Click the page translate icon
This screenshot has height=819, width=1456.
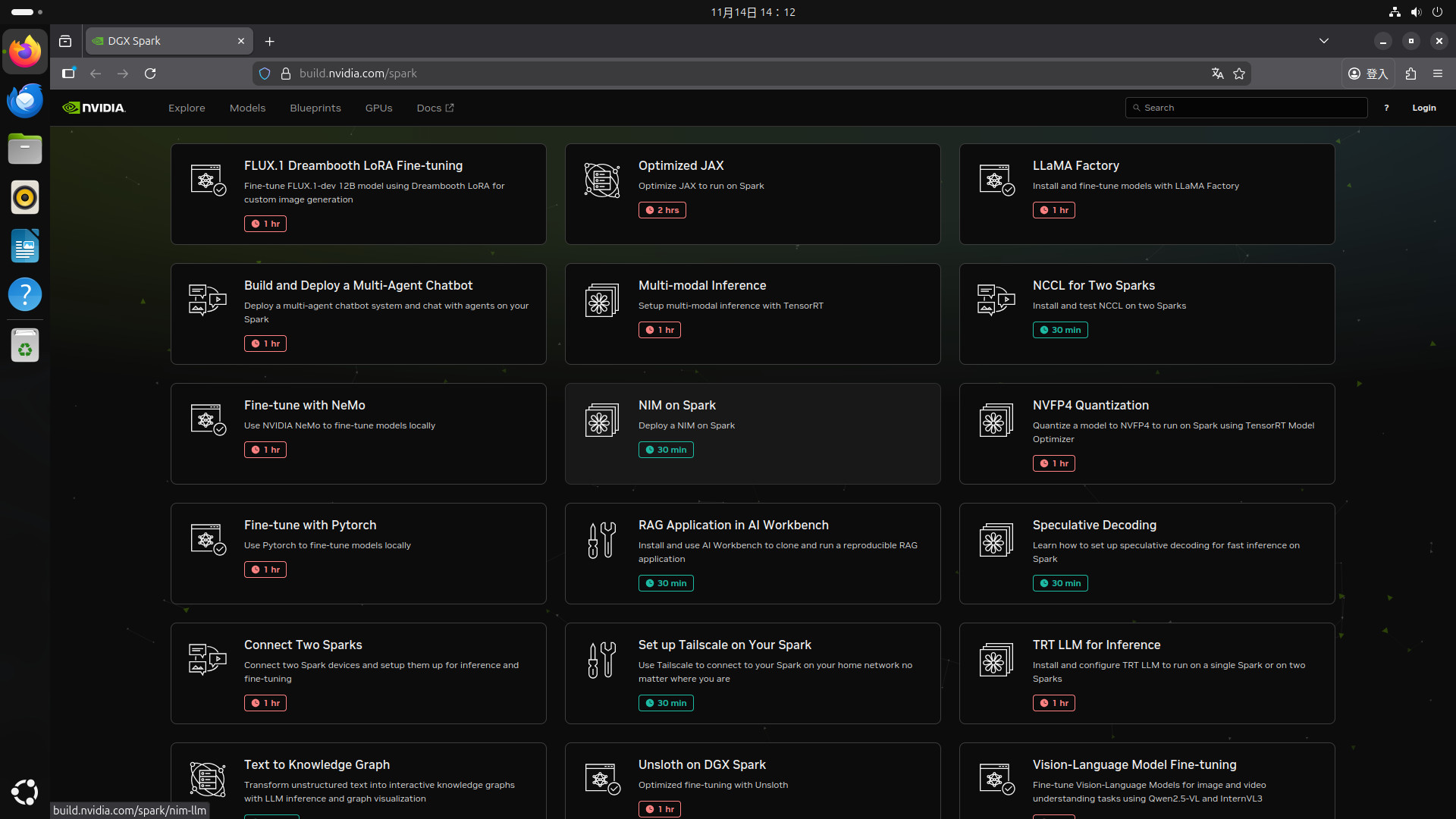(x=1217, y=74)
